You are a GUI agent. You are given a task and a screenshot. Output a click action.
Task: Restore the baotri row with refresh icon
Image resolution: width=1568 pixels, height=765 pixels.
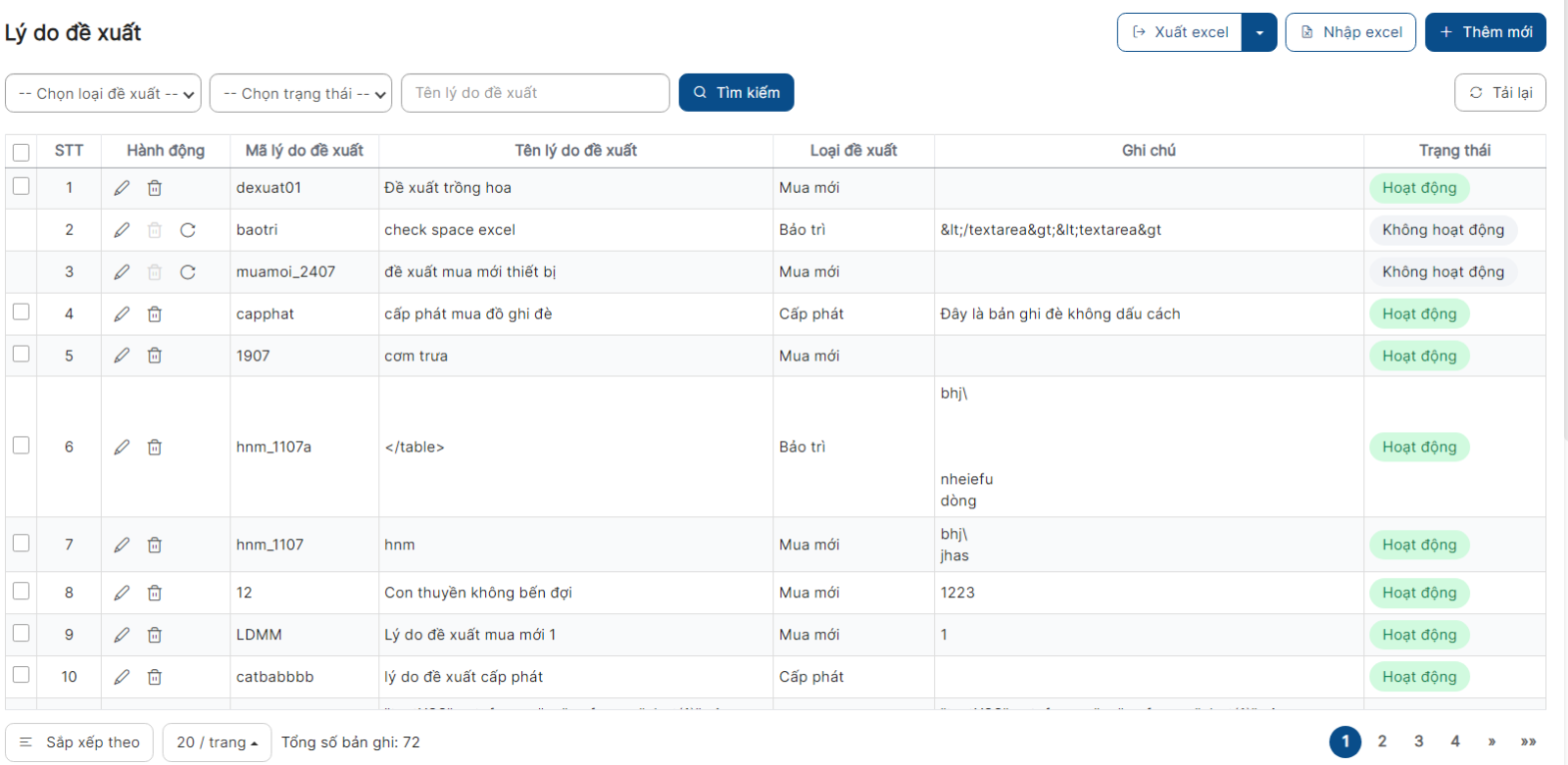[188, 230]
